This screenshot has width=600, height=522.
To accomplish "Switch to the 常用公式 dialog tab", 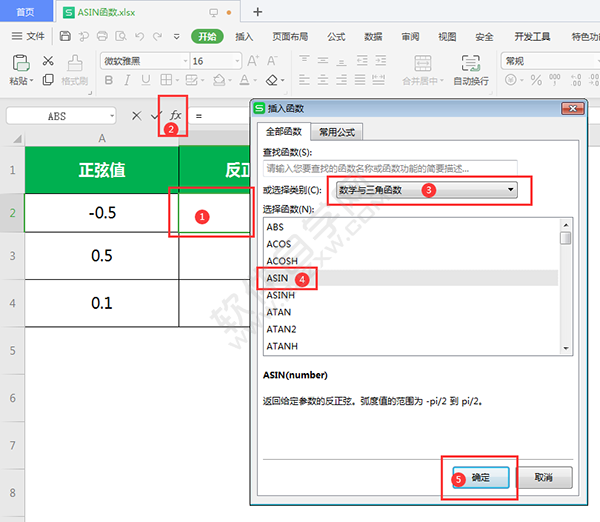I will (337, 132).
